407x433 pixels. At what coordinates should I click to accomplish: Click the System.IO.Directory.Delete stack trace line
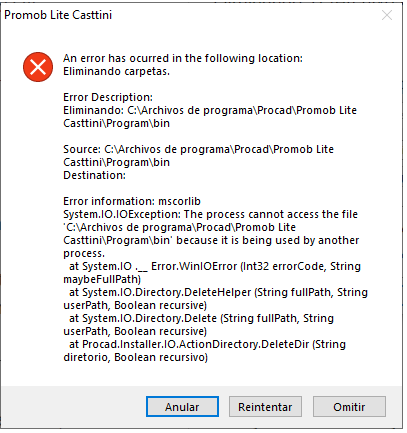[x=201, y=318]
